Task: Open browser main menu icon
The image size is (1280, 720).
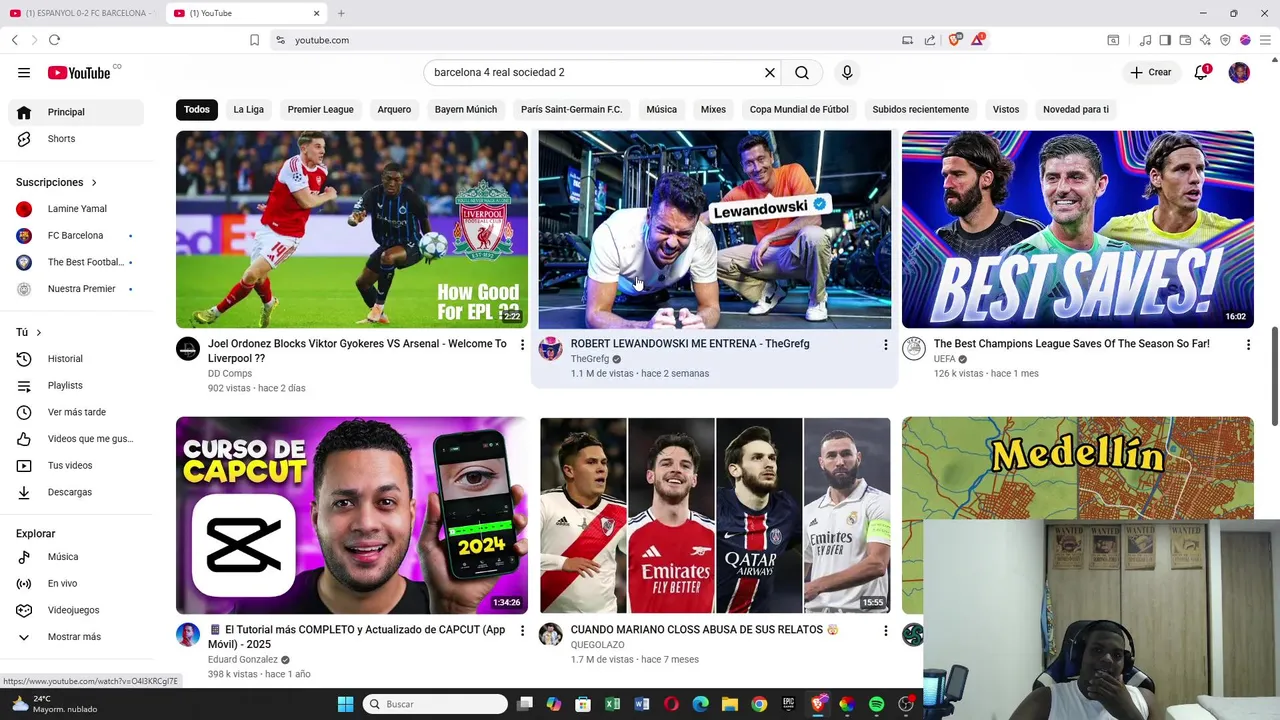Action: 1265,40
